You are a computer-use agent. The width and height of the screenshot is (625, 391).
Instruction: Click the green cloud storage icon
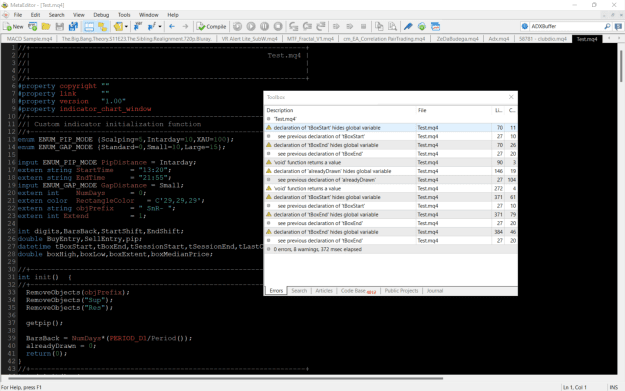click(422, 27)
